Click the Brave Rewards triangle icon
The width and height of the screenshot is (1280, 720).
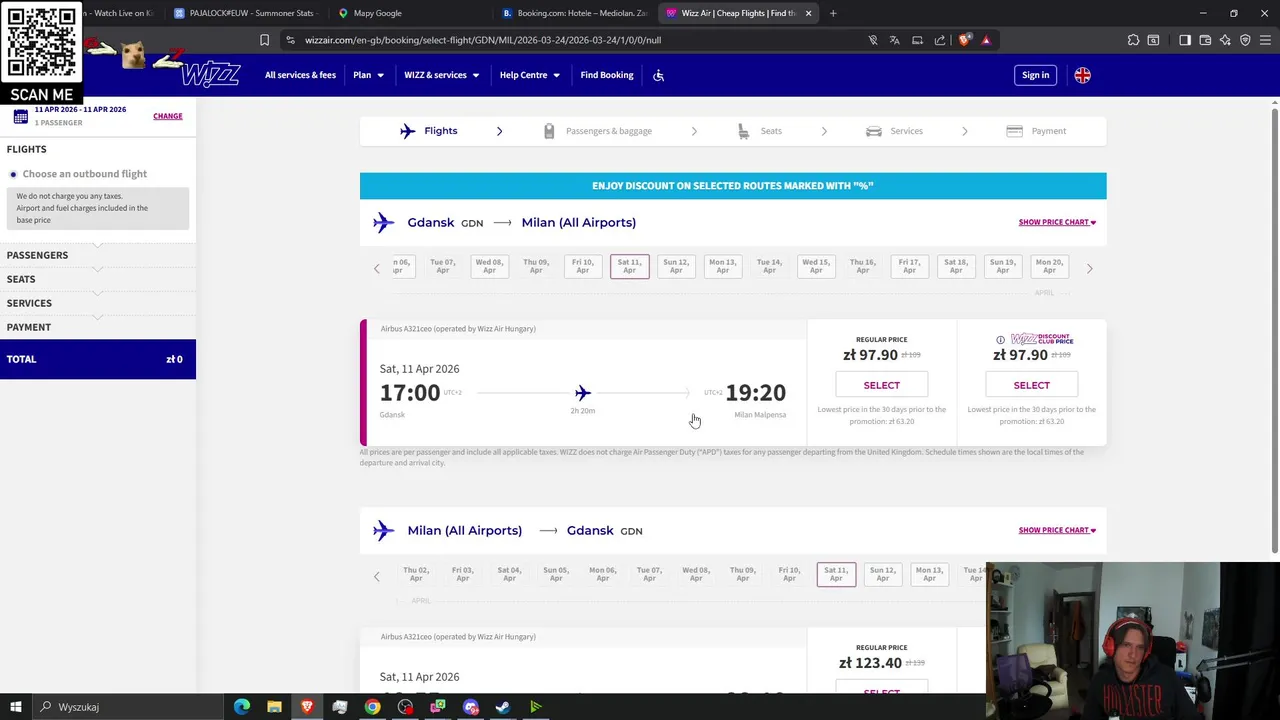[x=986, y=40]
